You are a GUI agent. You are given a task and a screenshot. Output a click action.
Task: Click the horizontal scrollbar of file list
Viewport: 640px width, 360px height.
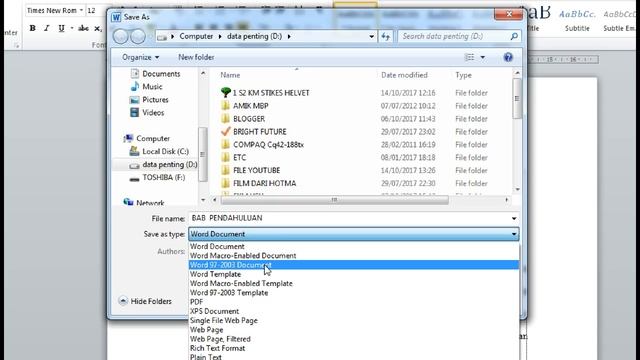tap(334, 200)
